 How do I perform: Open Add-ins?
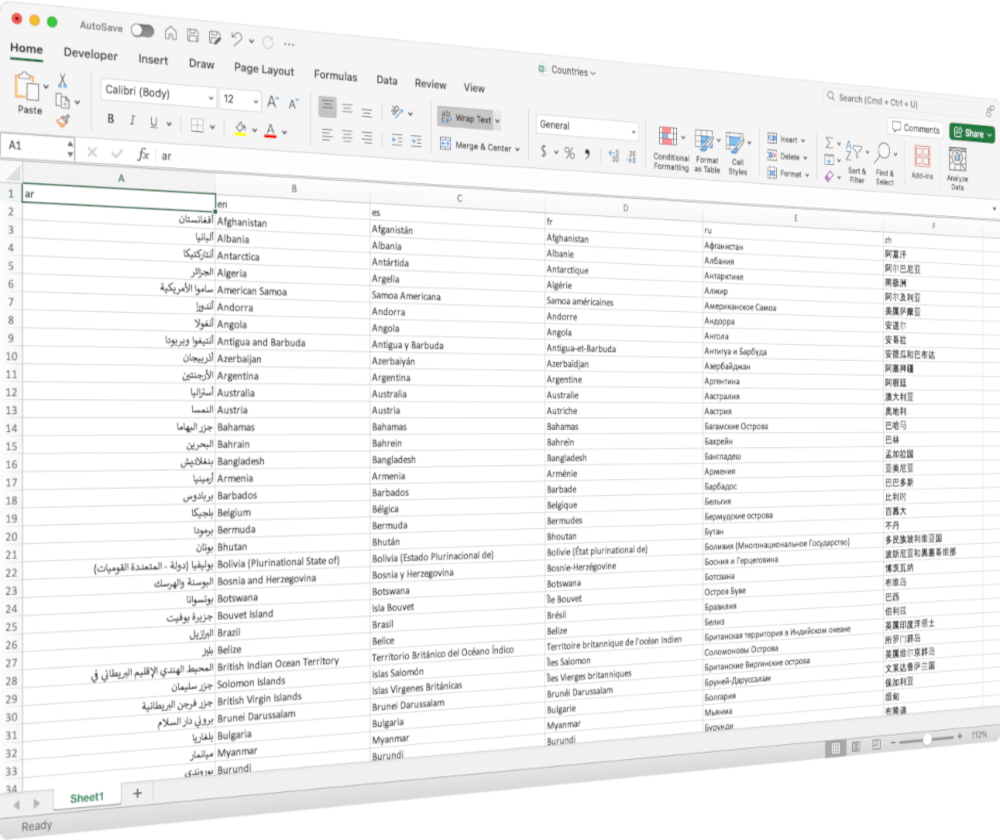[922, 162]
